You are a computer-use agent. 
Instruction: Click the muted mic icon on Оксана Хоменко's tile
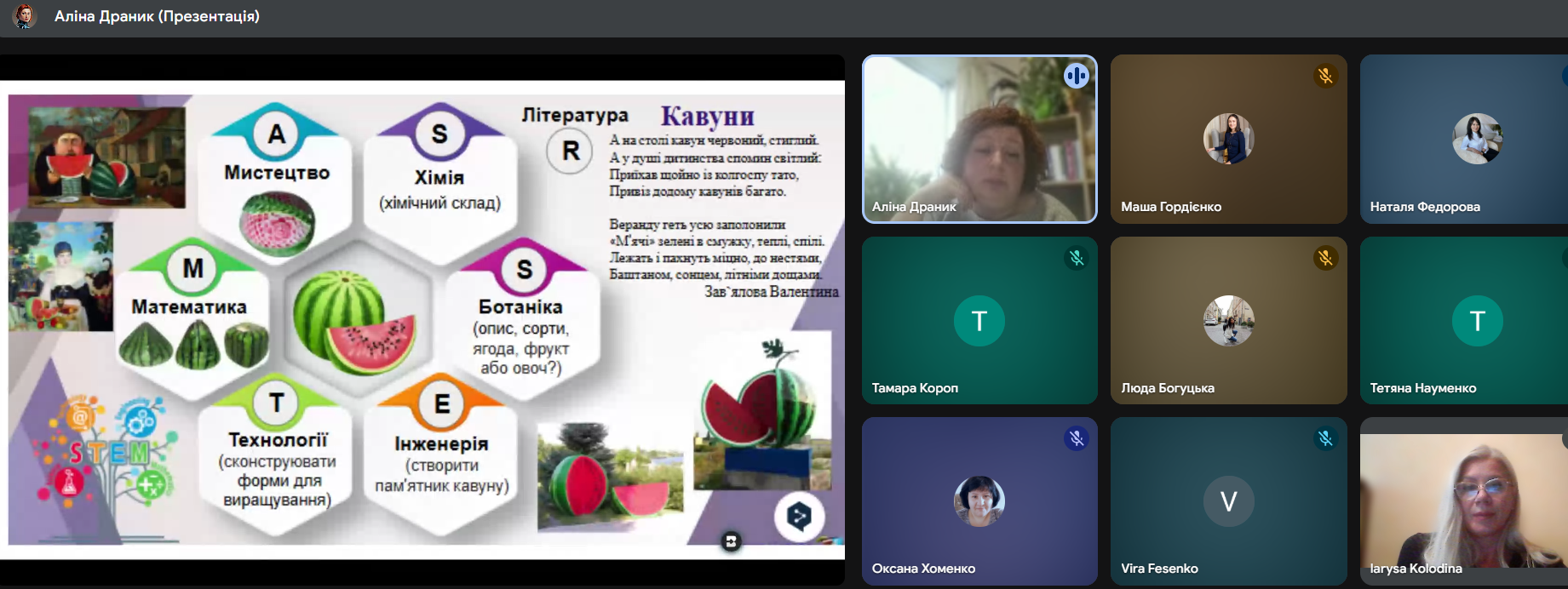tap(1076, 438)
